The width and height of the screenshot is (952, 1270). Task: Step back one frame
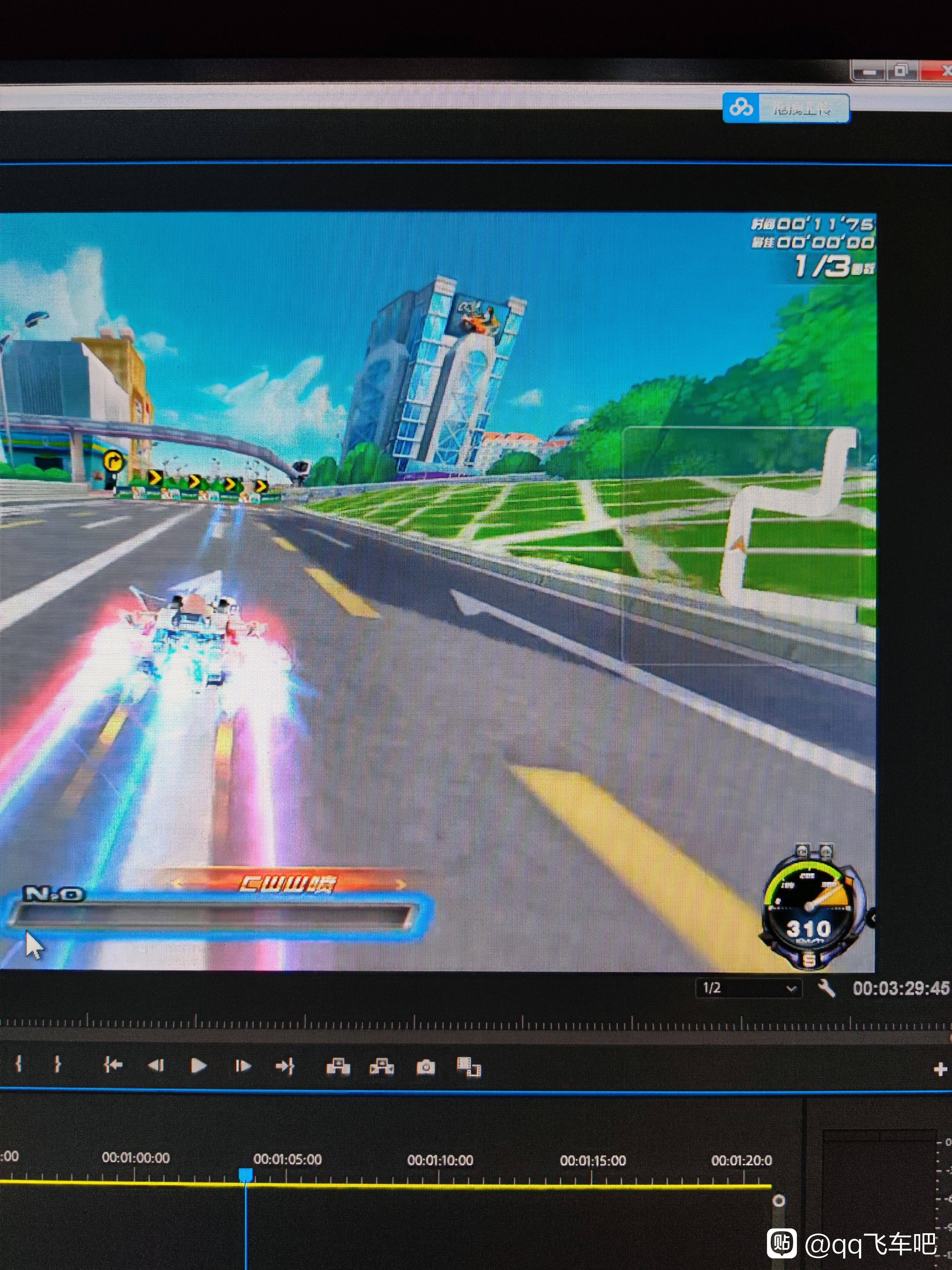[156, 1066]
